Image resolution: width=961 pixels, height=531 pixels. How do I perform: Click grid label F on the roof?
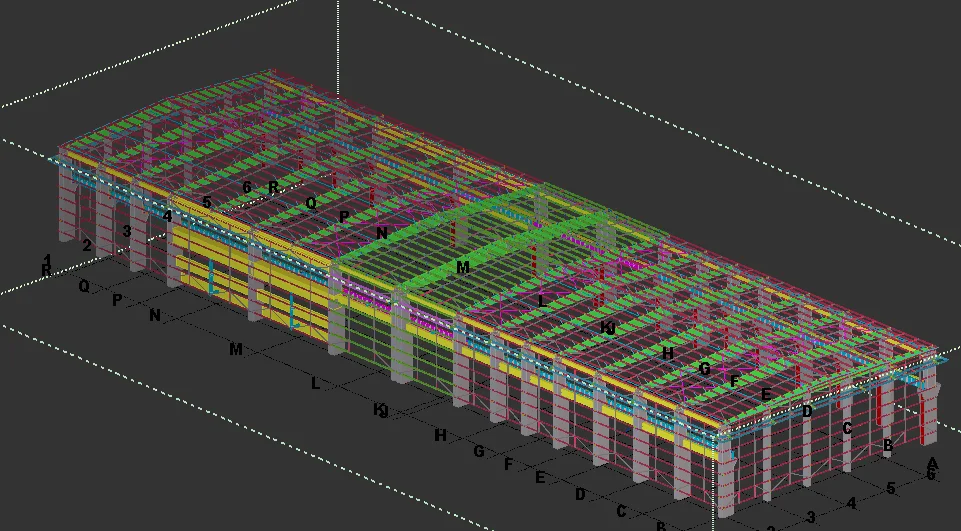[734, 381]
